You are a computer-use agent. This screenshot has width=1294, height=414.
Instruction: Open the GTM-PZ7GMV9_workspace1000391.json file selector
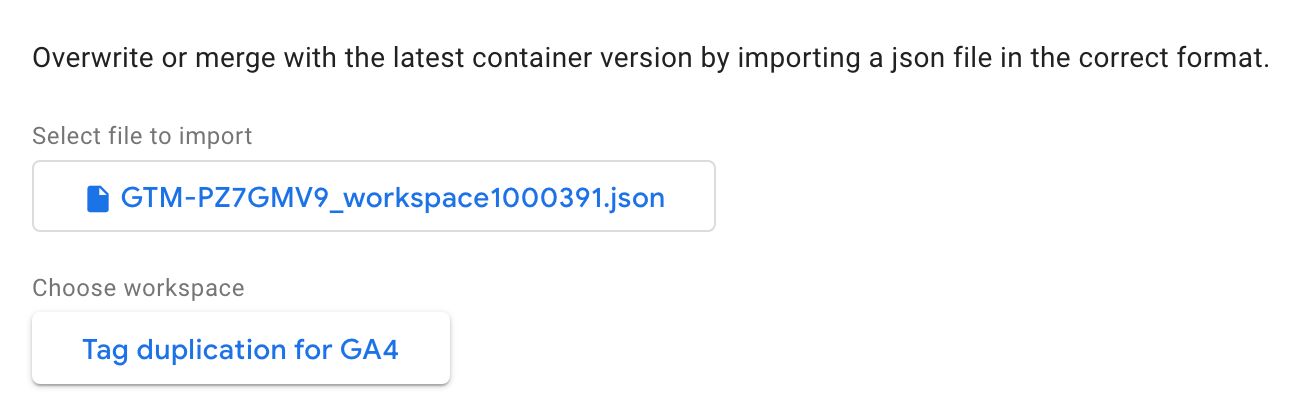pyautogui.click(x=374, y=196)
